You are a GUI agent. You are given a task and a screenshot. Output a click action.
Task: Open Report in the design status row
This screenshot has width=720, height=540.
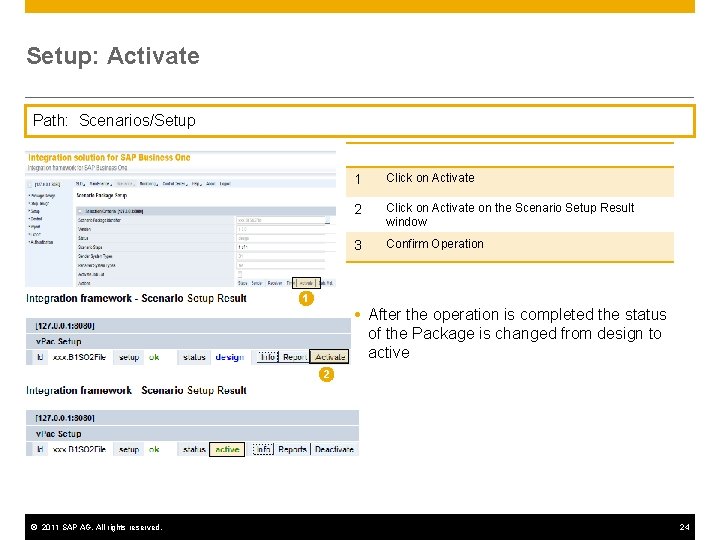(294, 357)
